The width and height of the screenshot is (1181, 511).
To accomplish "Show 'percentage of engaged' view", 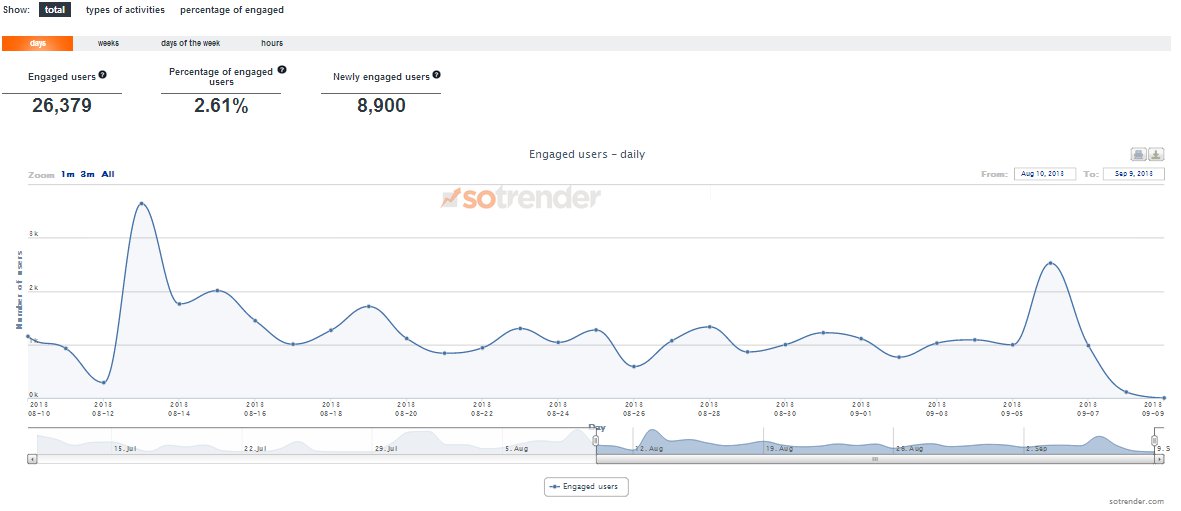I will (232, 10).
